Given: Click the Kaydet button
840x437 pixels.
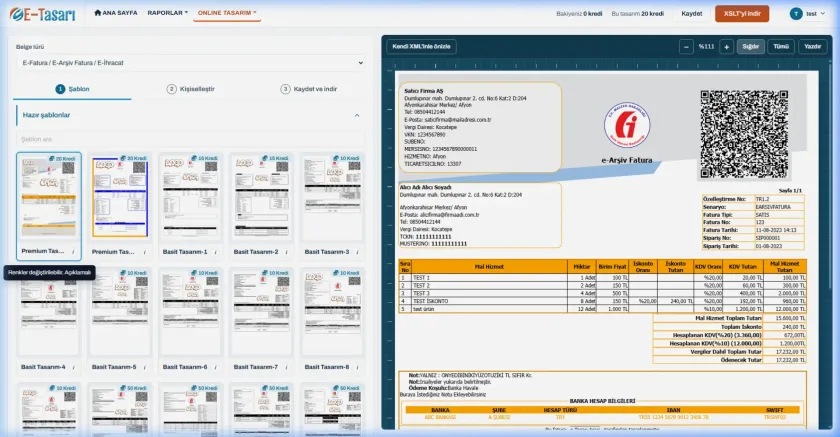Looking at the screenshot, I should (x=692, y=14).
